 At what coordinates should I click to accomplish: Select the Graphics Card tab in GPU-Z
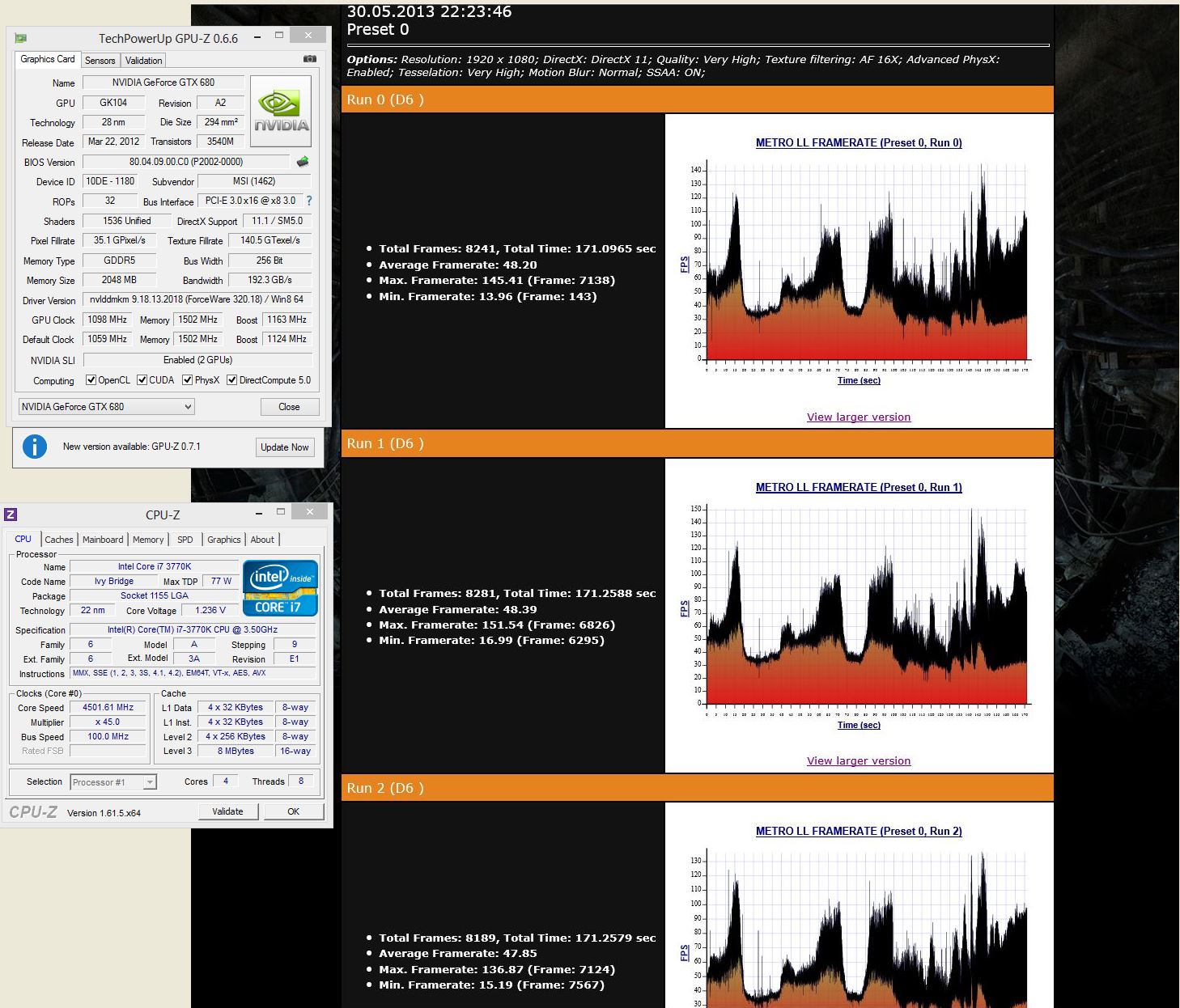tap(48, 59)
